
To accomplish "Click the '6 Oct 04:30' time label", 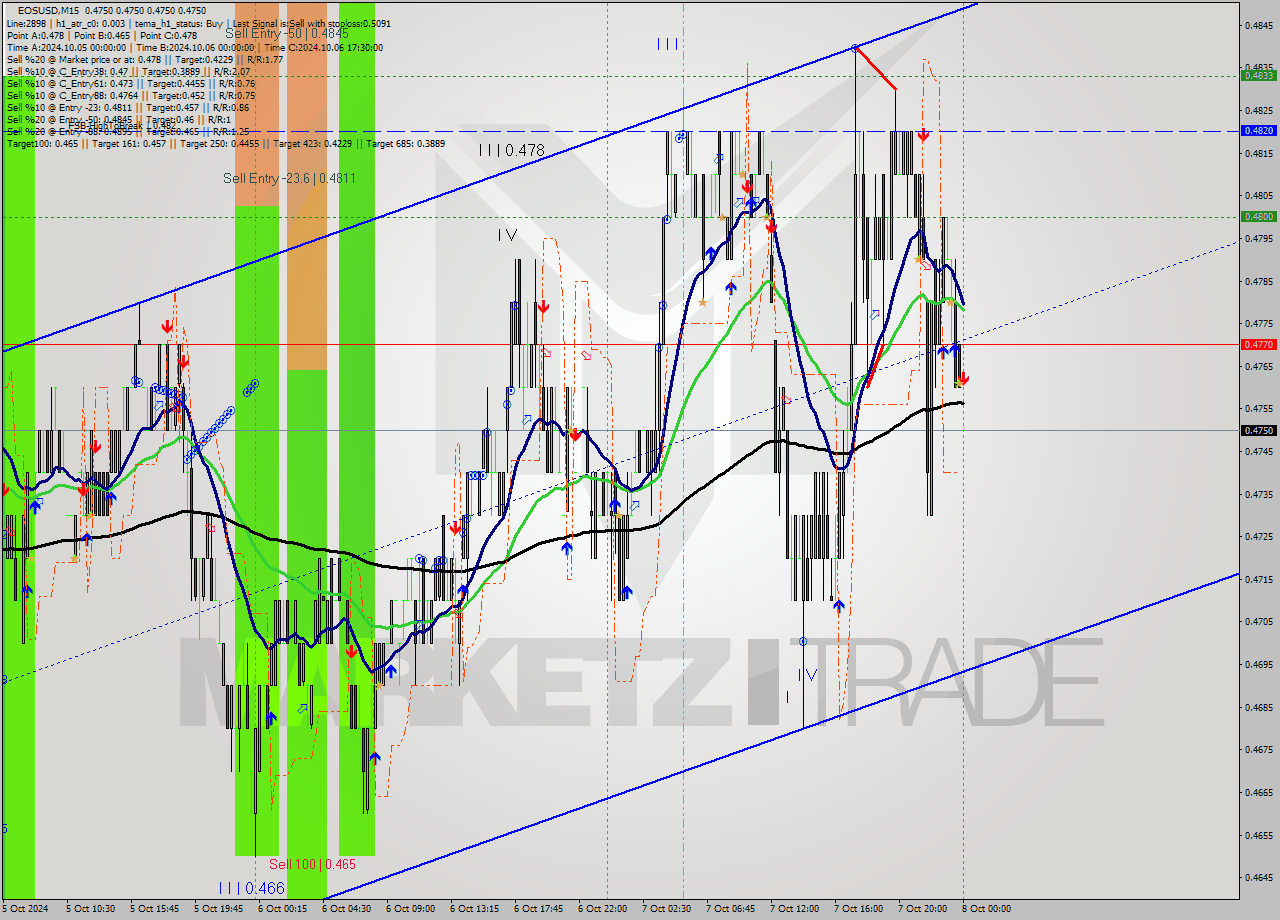I will [x=347, y=909].
